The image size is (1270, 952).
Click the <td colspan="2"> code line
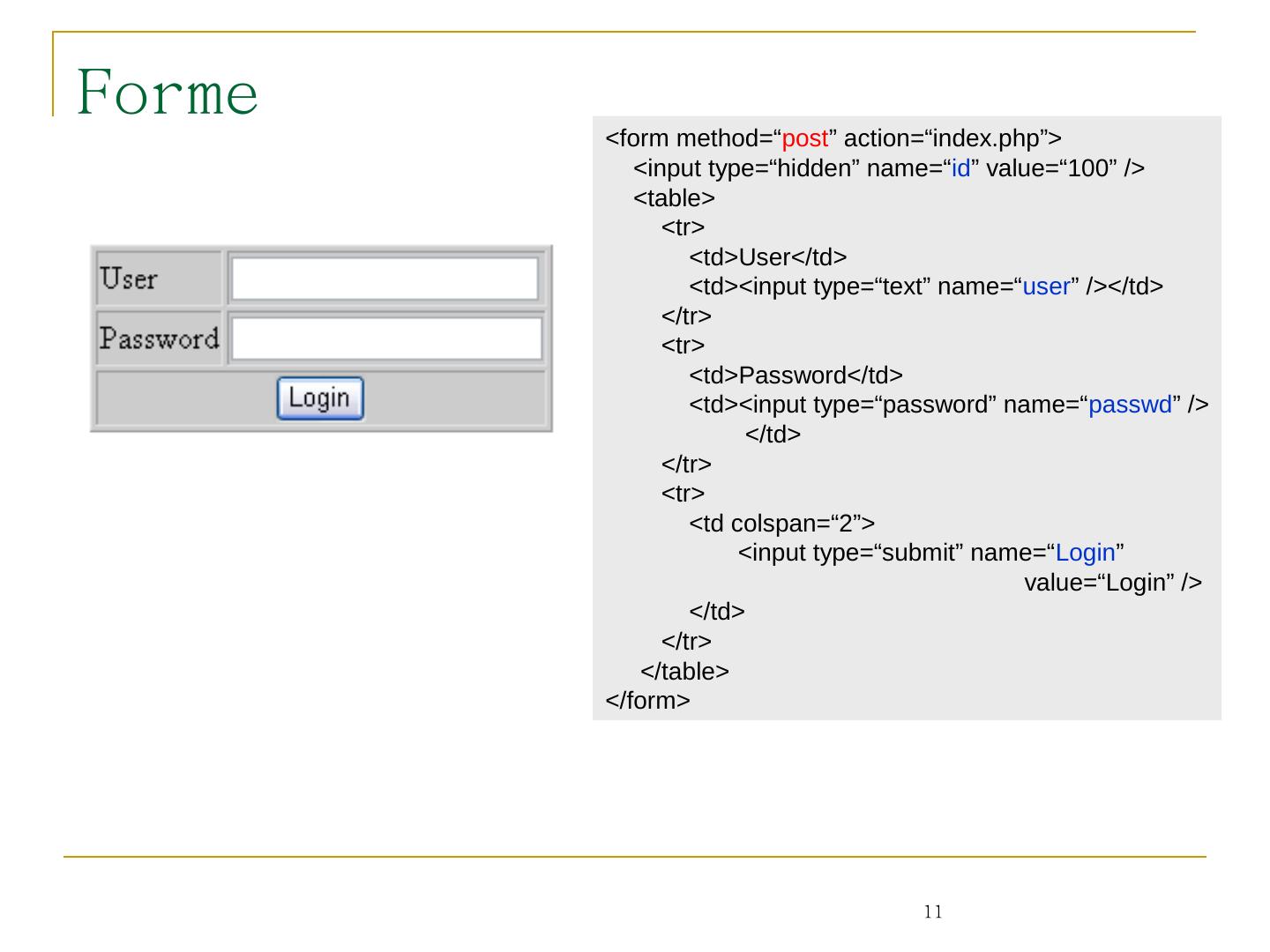(x=781, y=524)
